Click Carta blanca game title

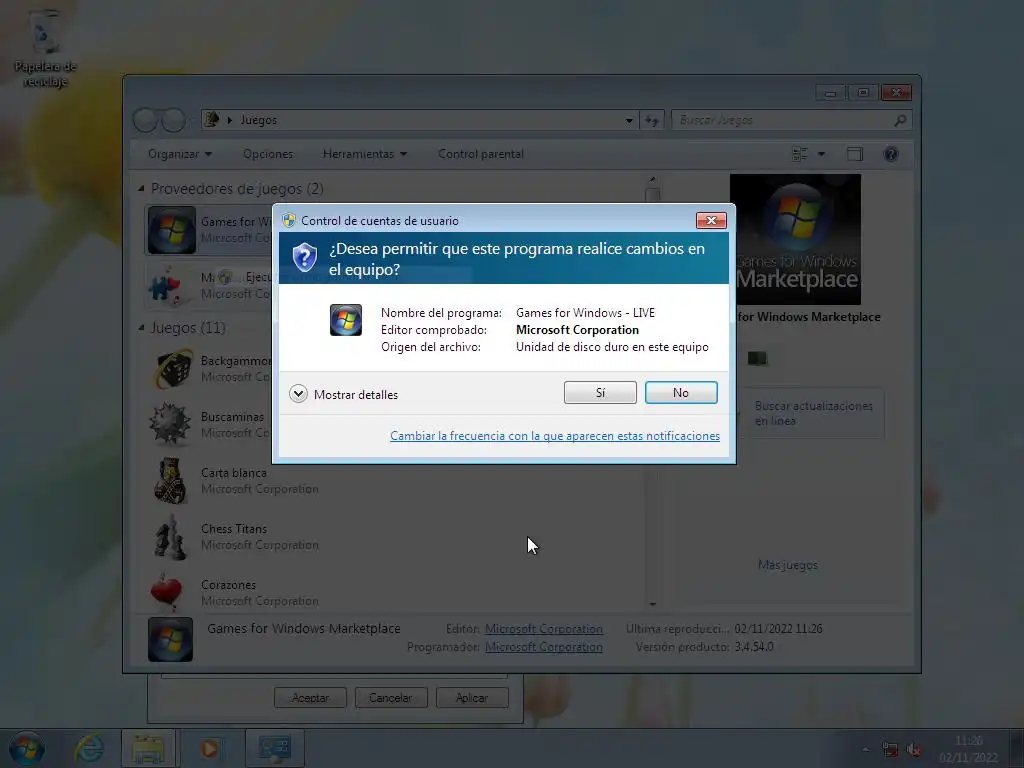coord(234,473)
